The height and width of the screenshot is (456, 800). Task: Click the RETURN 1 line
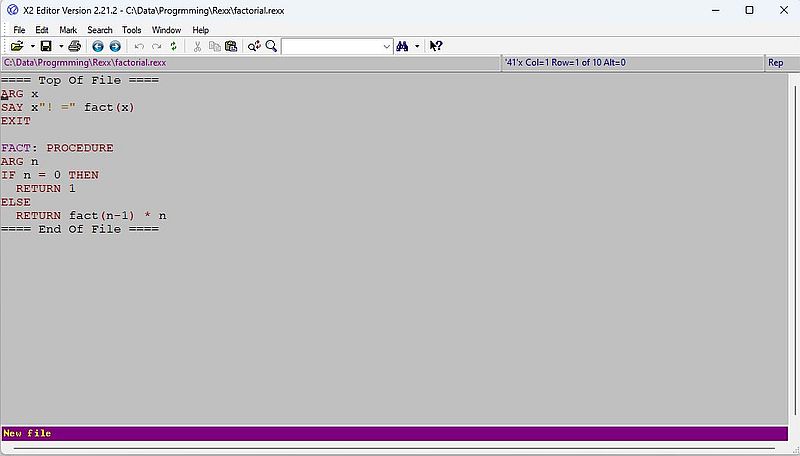[45, 189]
